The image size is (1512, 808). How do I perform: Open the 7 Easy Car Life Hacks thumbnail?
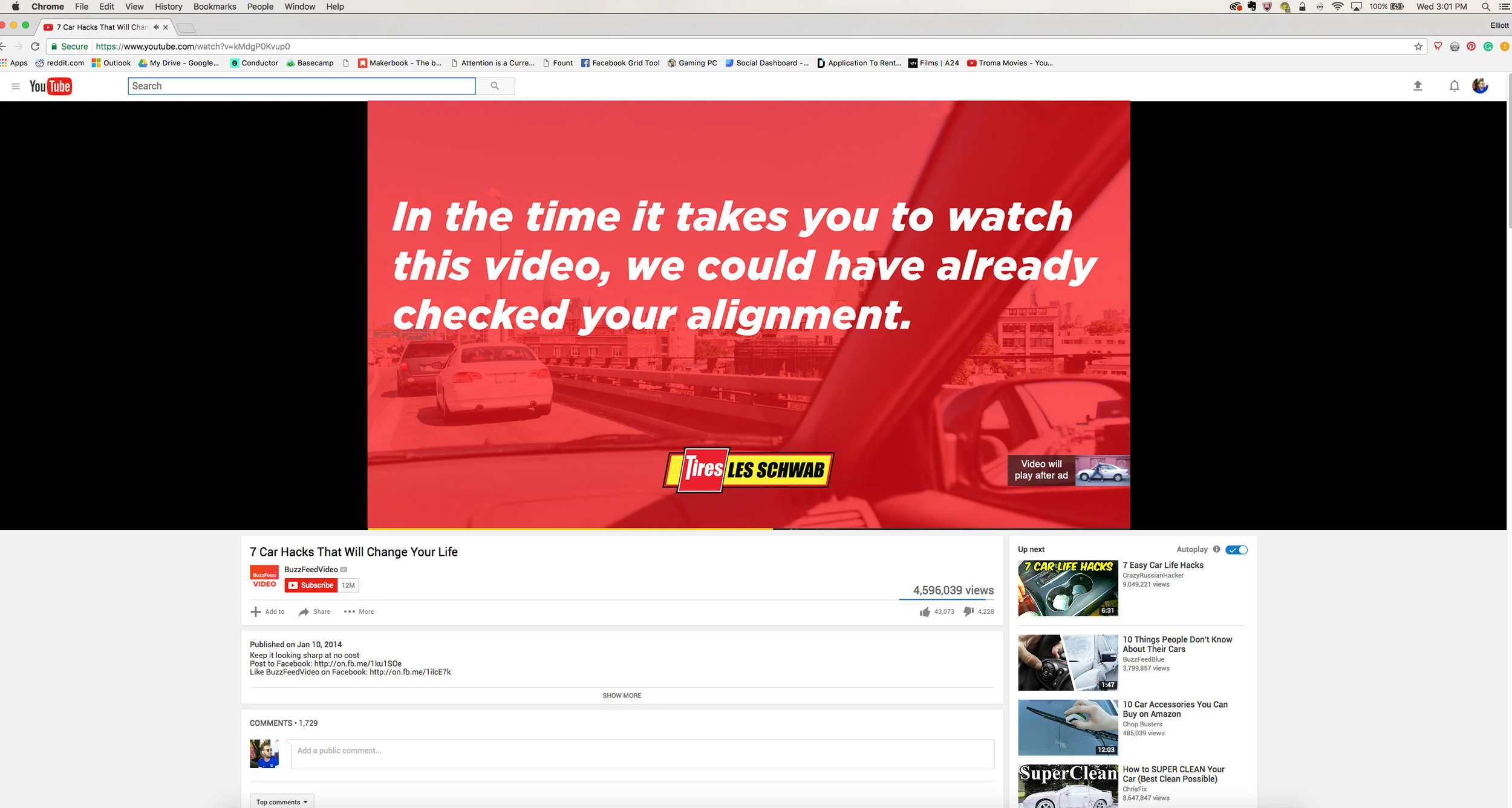click(x=1068, y=588)
